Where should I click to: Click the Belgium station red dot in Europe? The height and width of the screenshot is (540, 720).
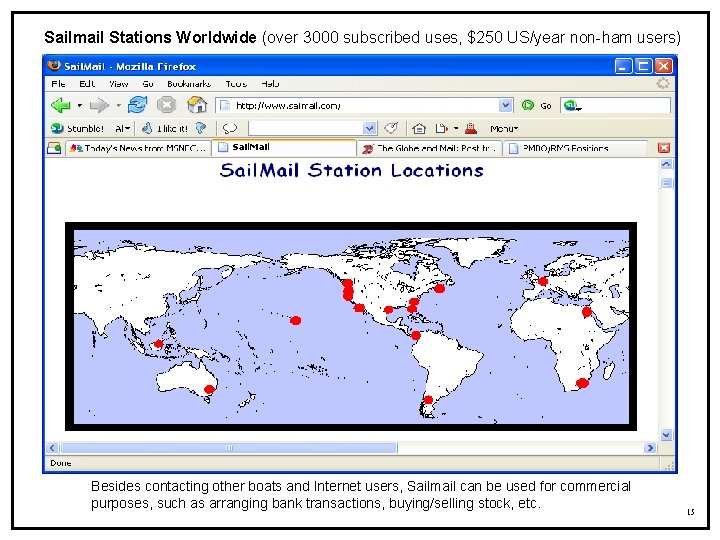point(543,281)
